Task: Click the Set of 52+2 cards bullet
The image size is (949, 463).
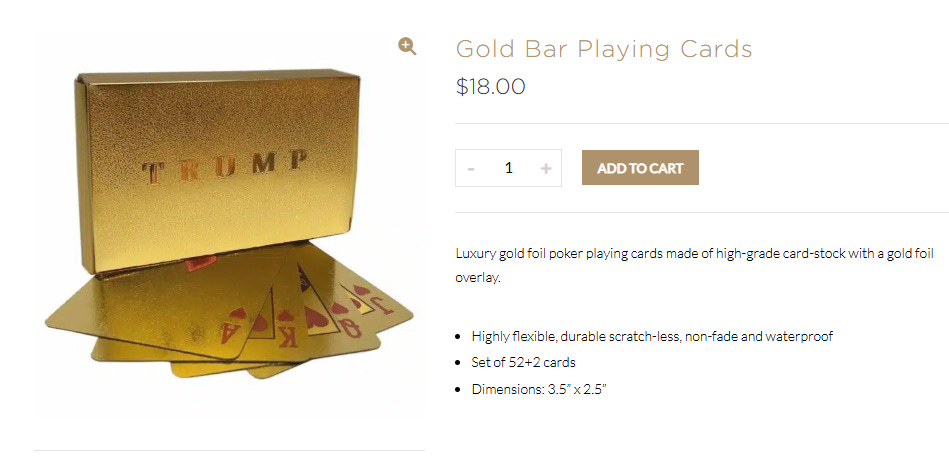Action: 523,363
